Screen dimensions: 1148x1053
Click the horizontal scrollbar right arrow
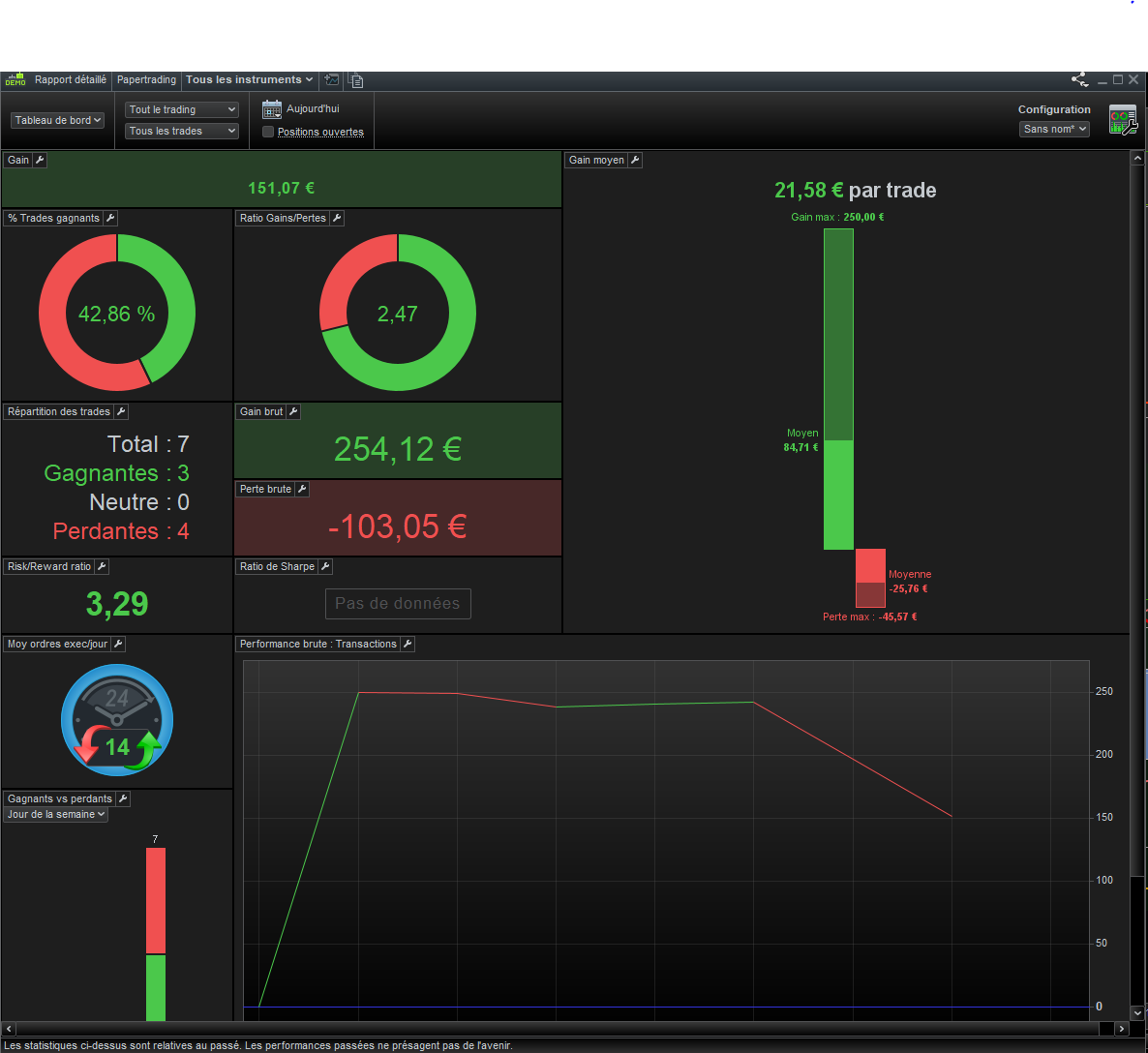[x=1121, y=1028]
